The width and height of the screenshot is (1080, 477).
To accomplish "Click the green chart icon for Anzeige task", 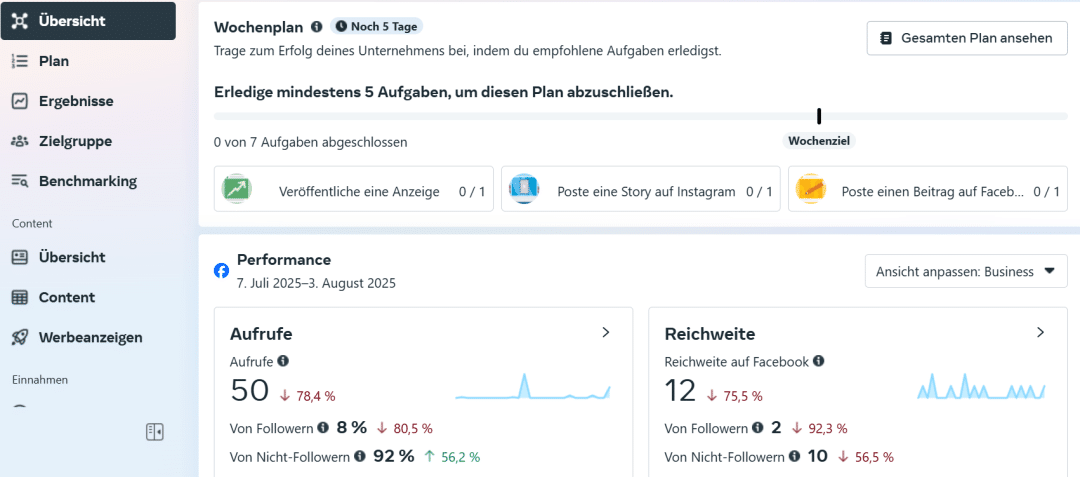I will click(237, 189).
